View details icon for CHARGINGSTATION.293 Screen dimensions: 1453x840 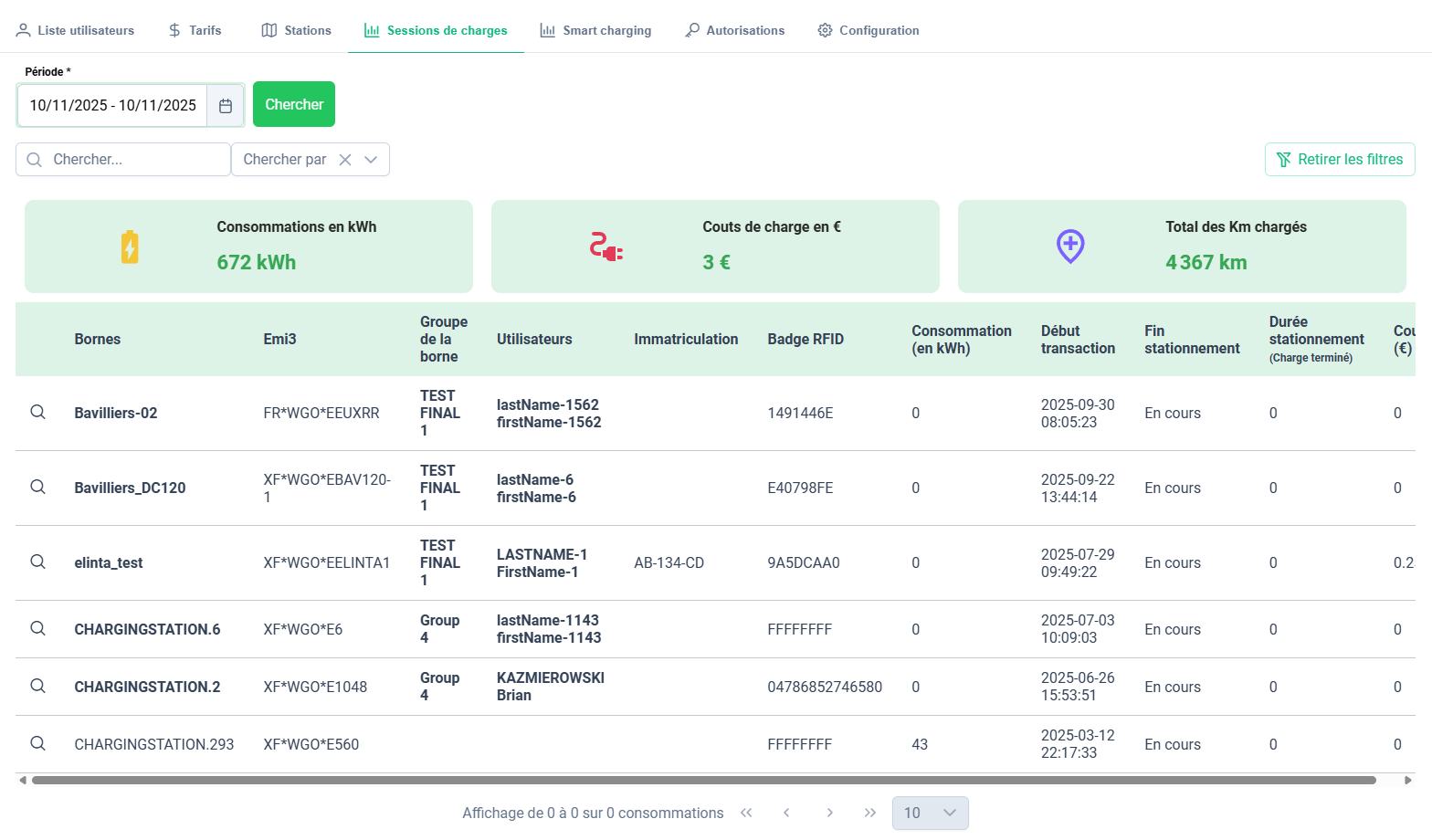[x=37, y=744]
